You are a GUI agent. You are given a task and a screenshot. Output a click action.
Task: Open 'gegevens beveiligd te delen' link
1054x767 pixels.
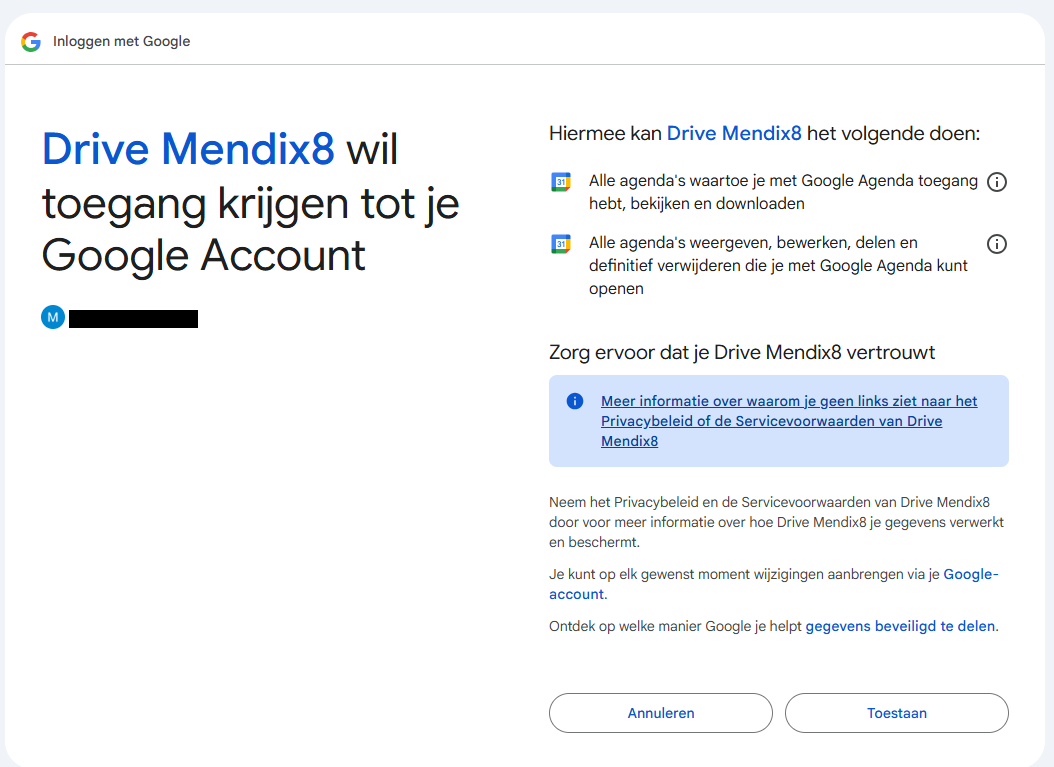900,626
